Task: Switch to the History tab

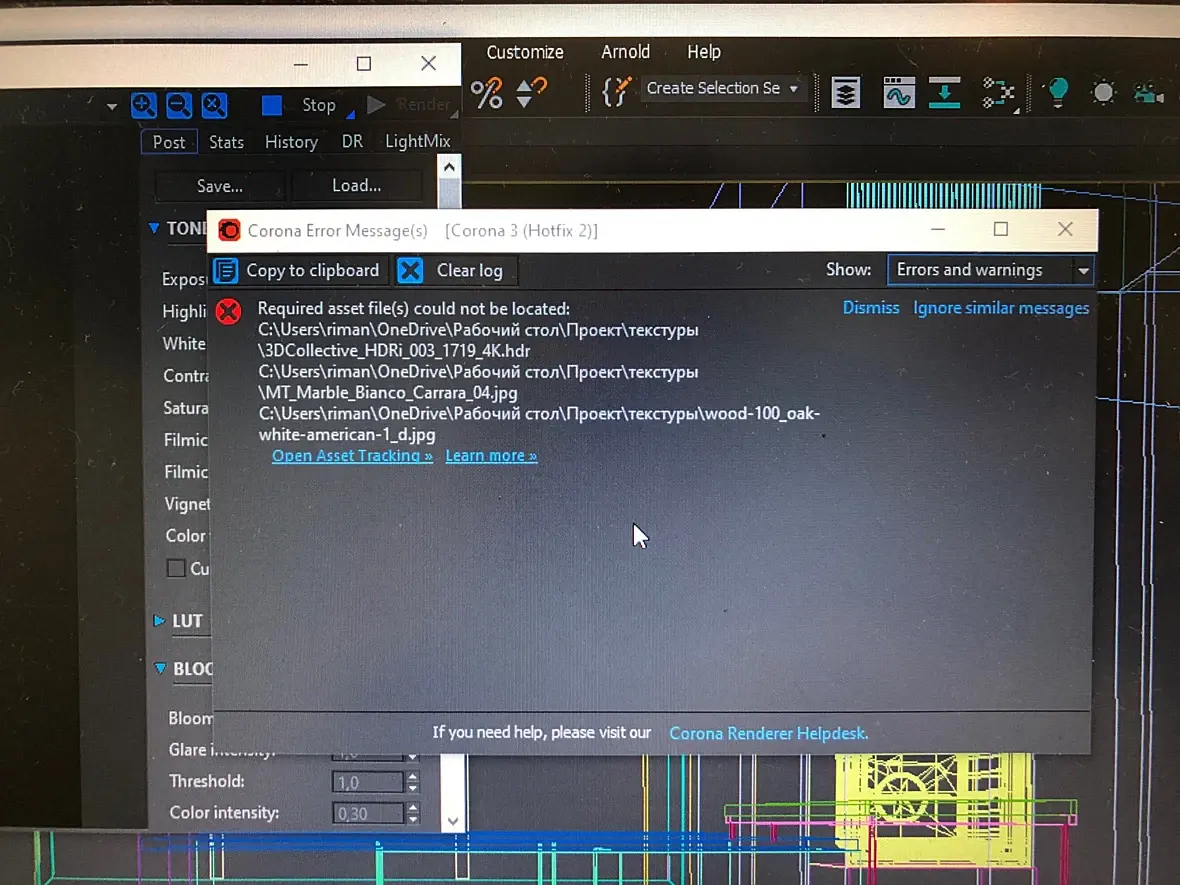Action: tap(291, 142)
